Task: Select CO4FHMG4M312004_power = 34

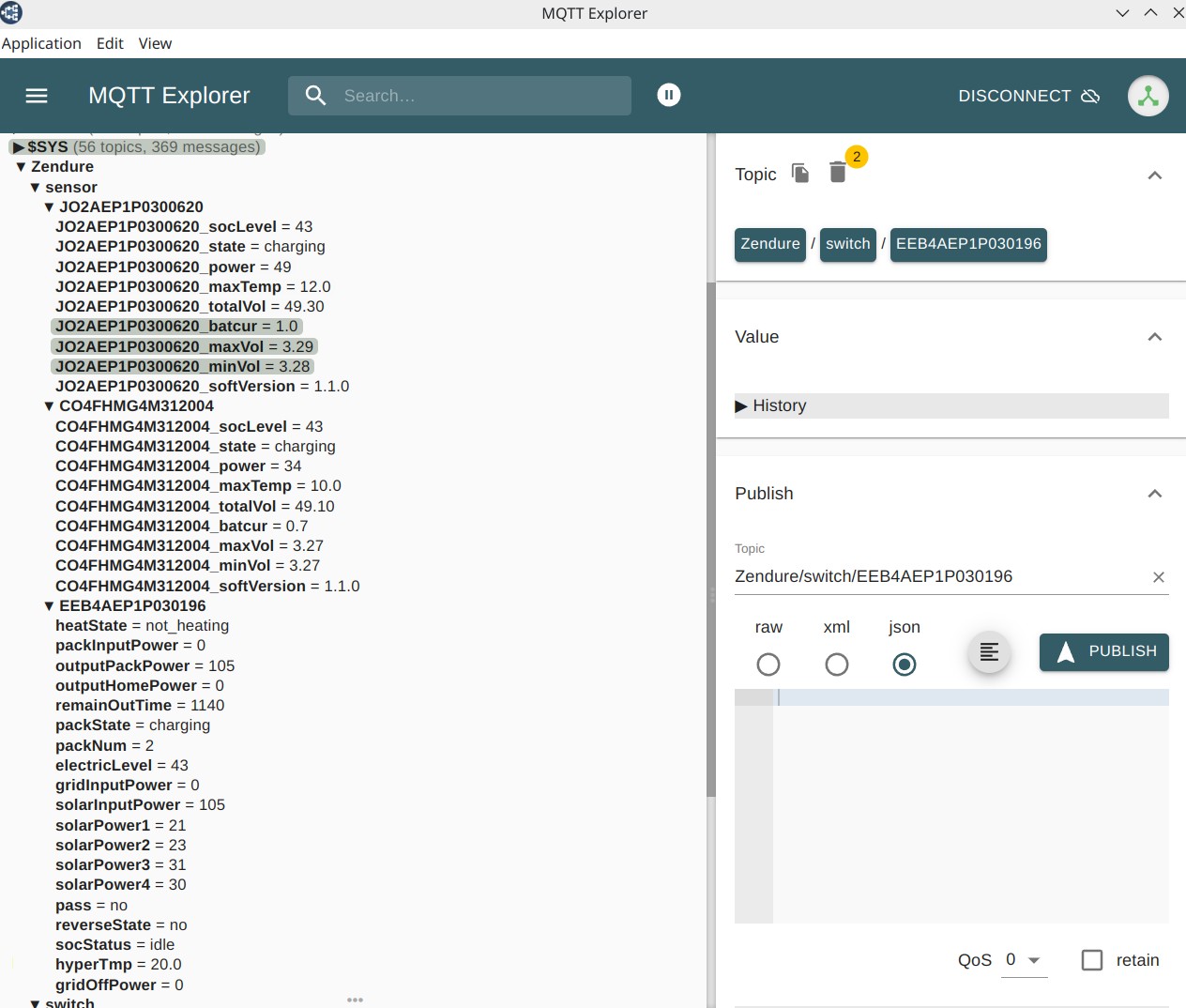Action: pos(178,466)
